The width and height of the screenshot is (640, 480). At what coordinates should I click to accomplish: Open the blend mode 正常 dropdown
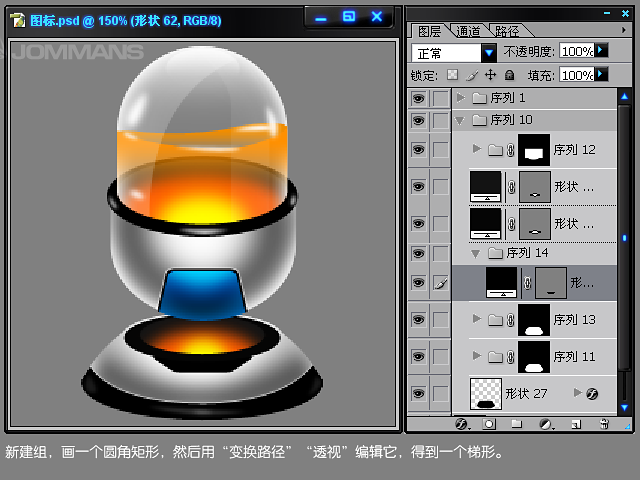489,53
